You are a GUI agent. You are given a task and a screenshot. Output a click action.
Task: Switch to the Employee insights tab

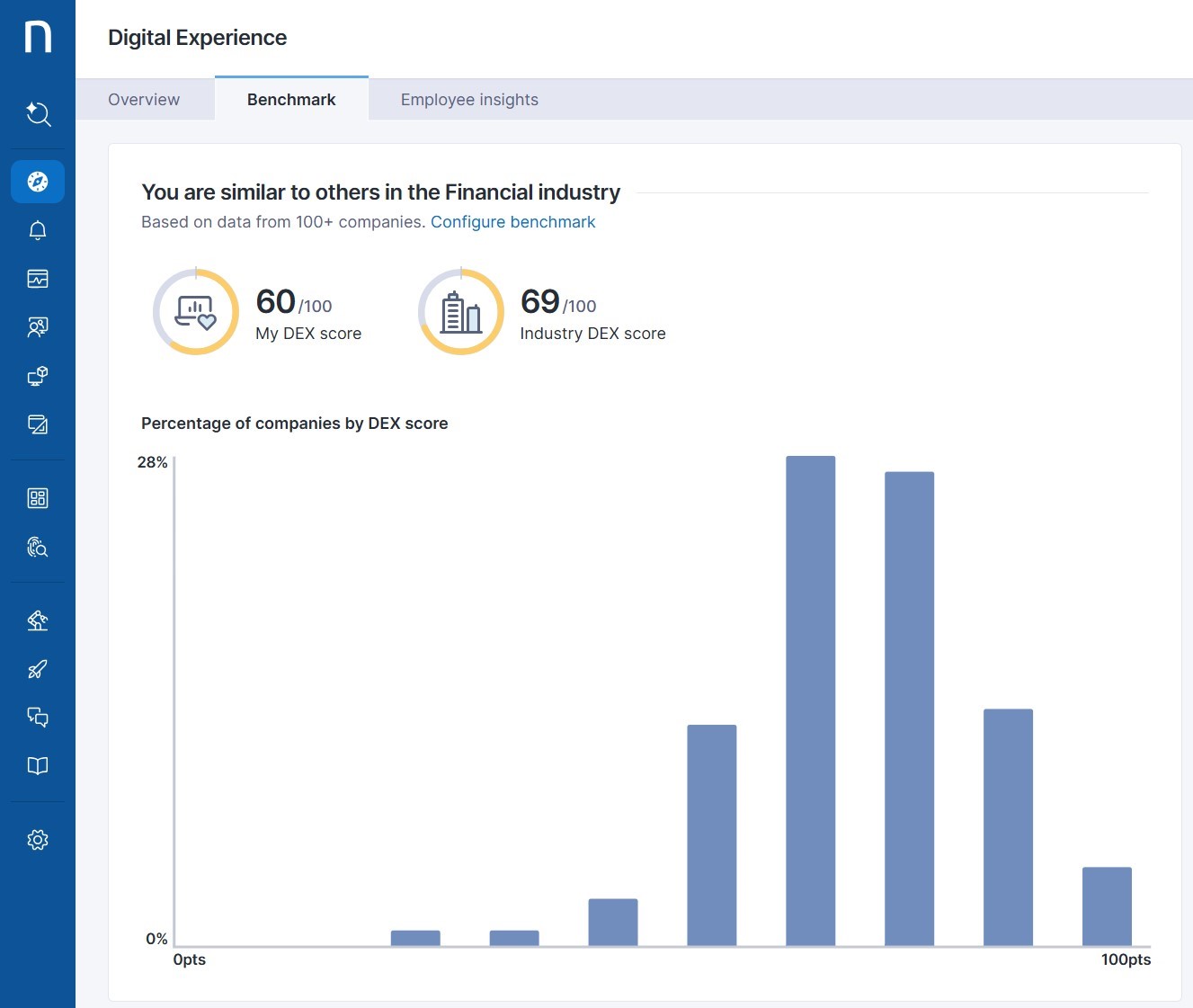[x=469, y=100]
